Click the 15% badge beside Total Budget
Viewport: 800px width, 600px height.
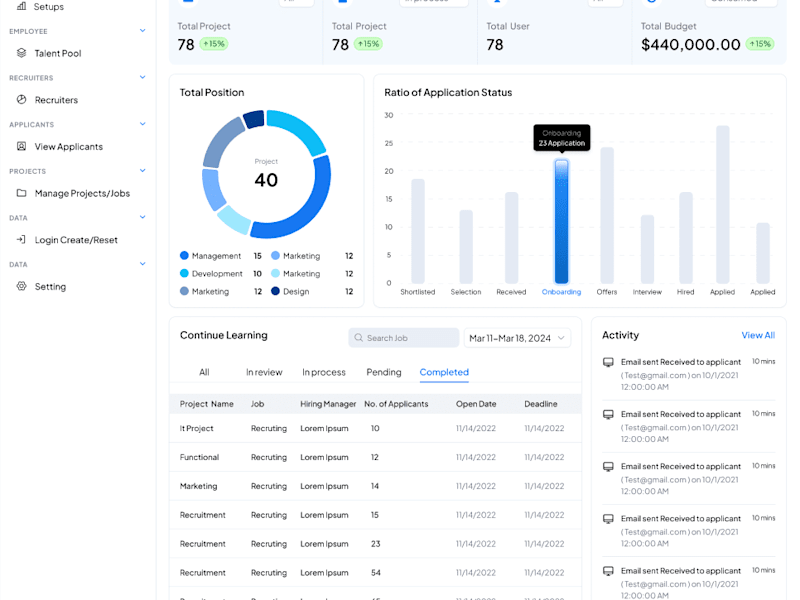(x=760, y=44)
